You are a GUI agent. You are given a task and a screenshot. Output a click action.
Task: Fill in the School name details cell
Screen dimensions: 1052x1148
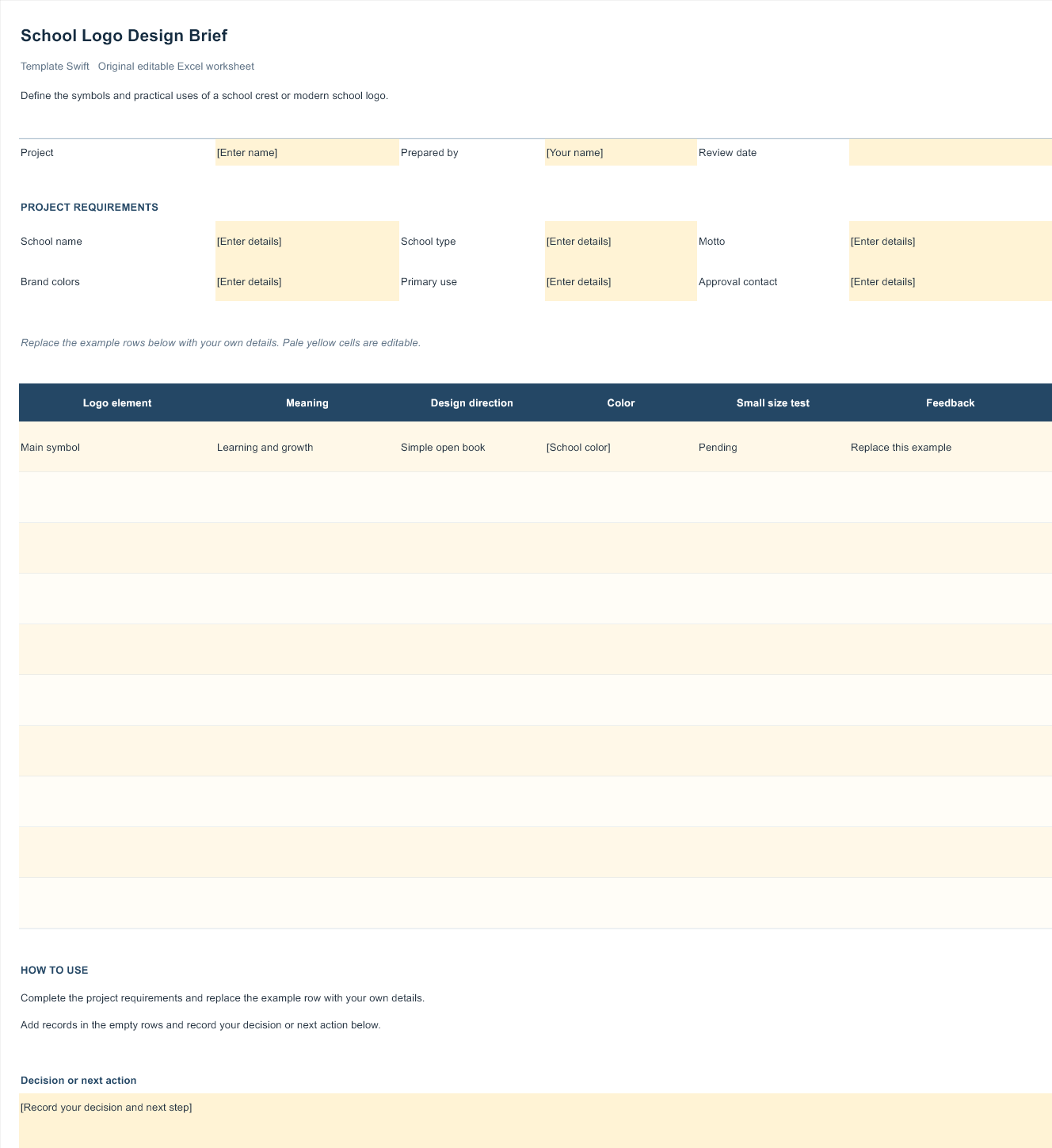pos(307,242)
